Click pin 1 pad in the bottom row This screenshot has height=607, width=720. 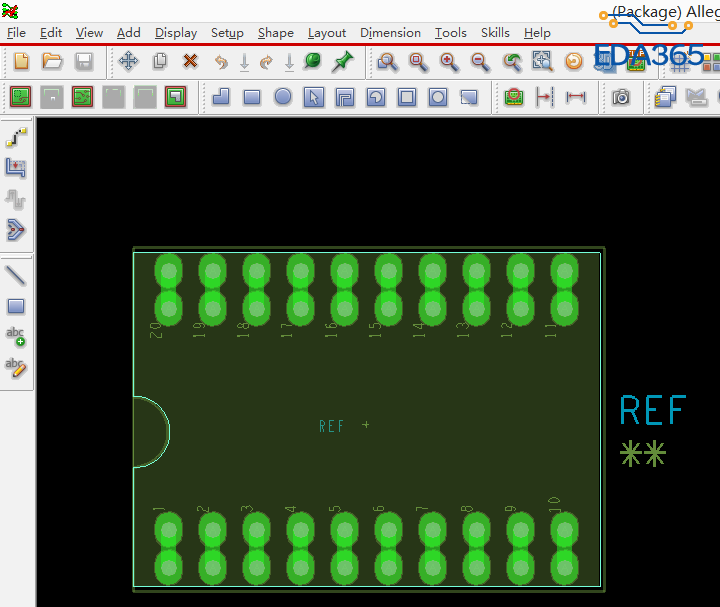pos(169,549)
